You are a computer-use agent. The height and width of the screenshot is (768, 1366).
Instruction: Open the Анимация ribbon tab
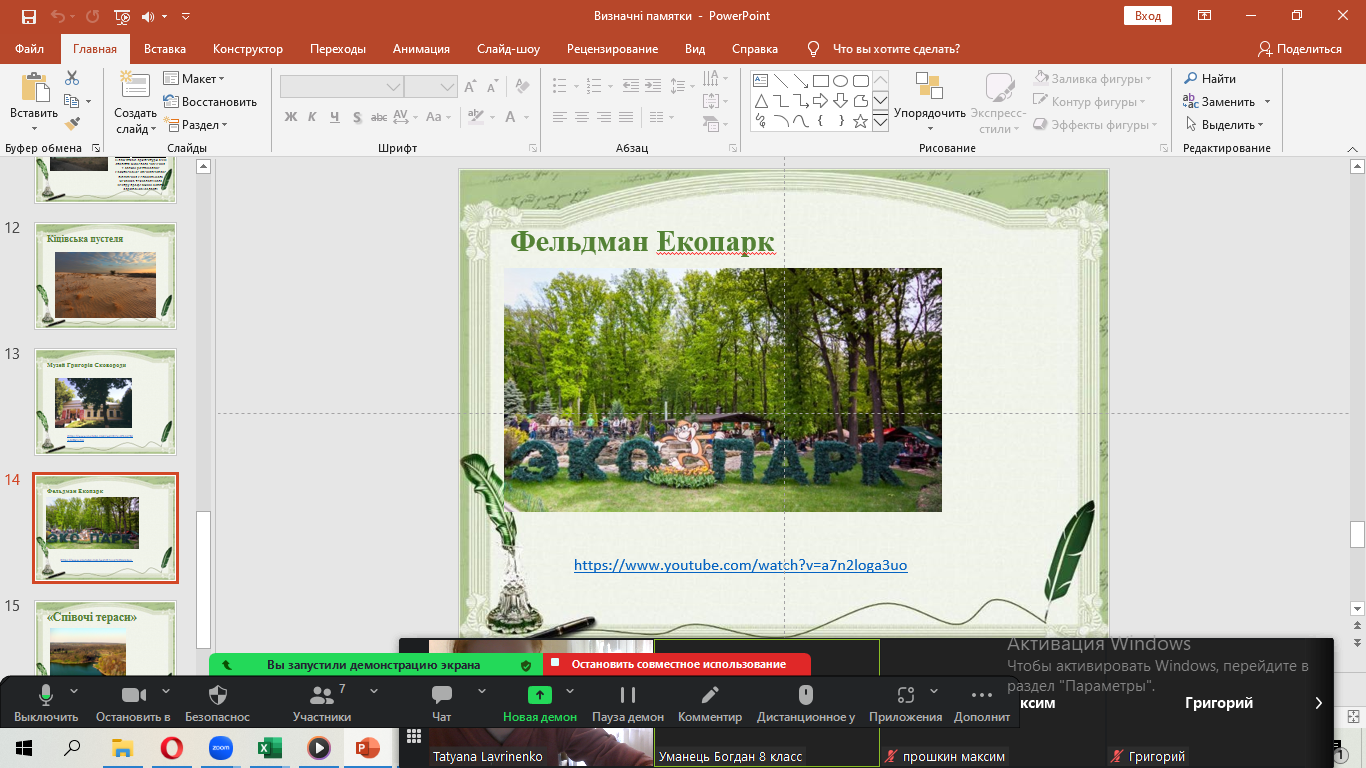pyautogui.click(x=421, y=49)
